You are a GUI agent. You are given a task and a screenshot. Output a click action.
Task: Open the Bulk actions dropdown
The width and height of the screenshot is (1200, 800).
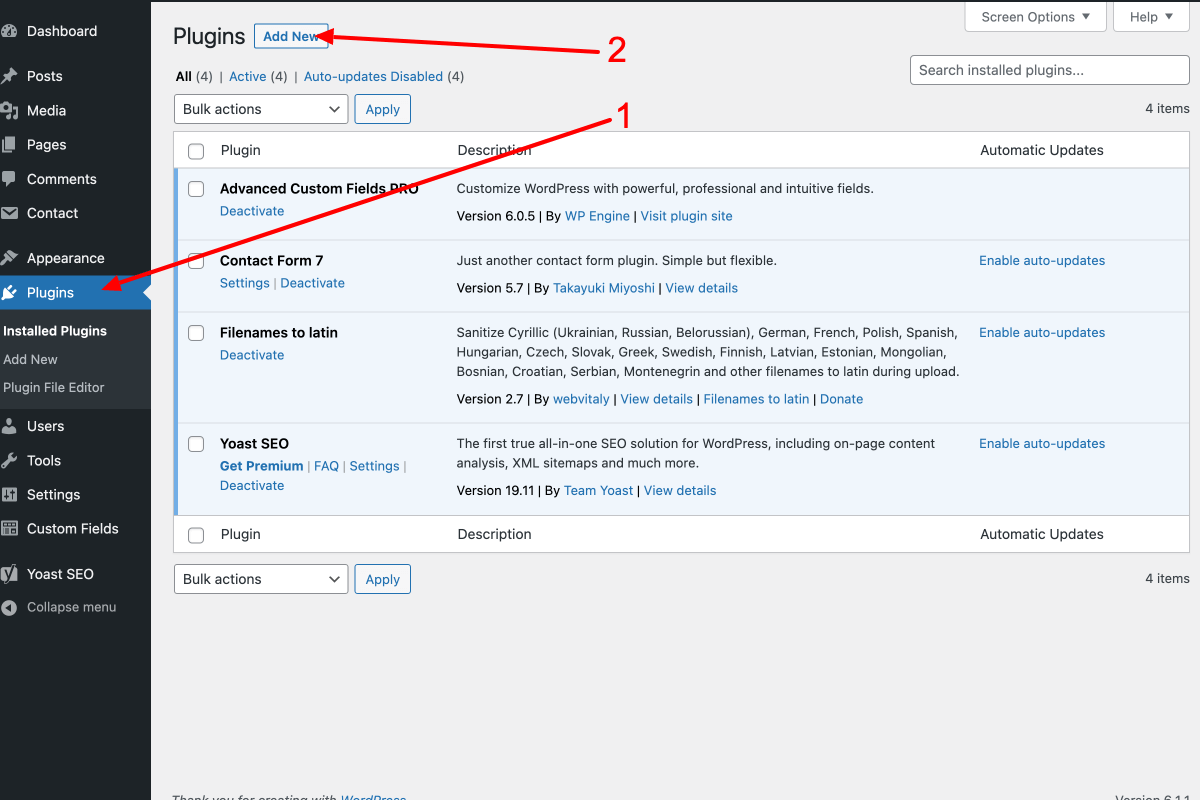[260, 109]
